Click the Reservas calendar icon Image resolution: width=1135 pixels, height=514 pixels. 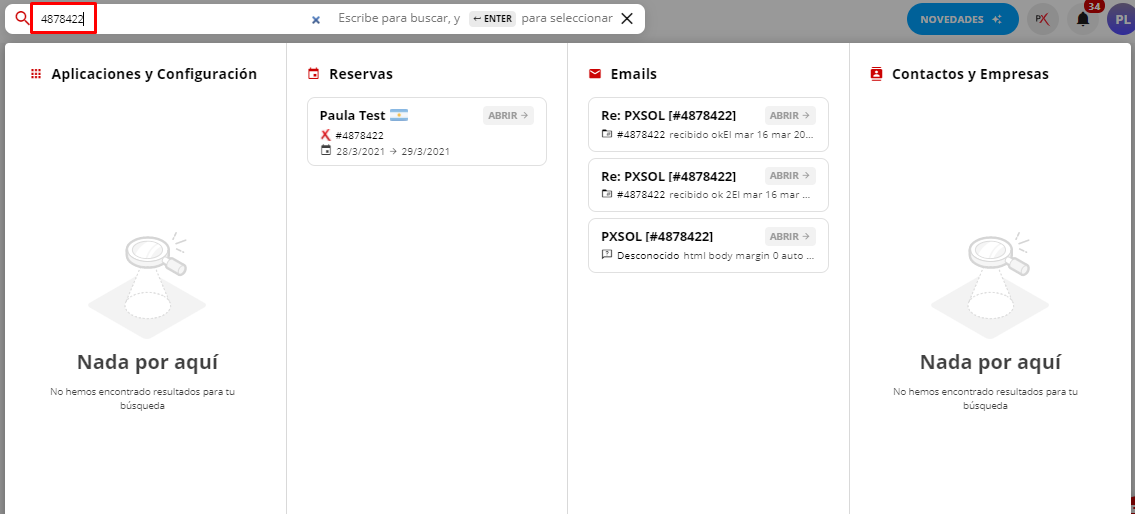click(314, 74)
